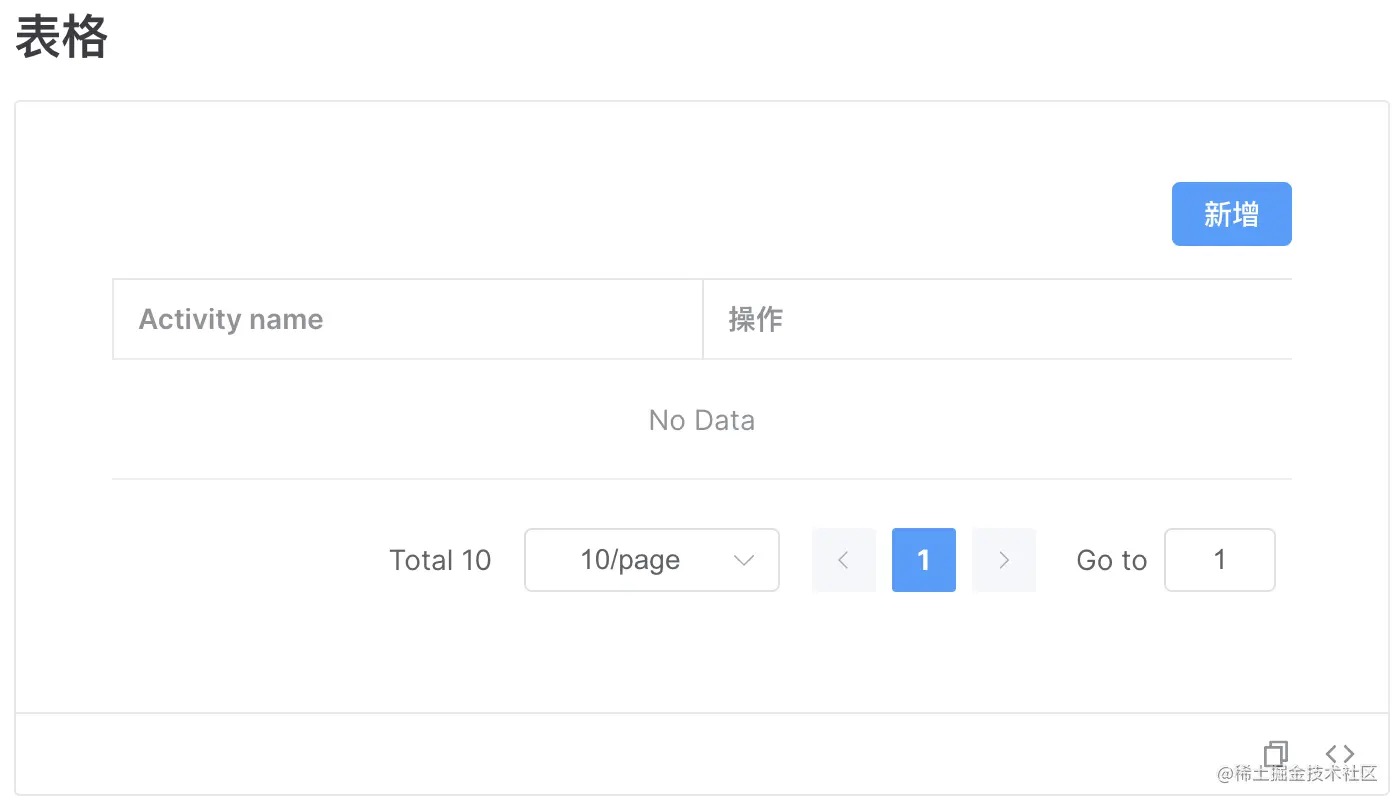Image resolution: width=1400 pixels, height=806 pixels.
Task: Select the right chevron in pagination
Action: (x=1004, y=560)
